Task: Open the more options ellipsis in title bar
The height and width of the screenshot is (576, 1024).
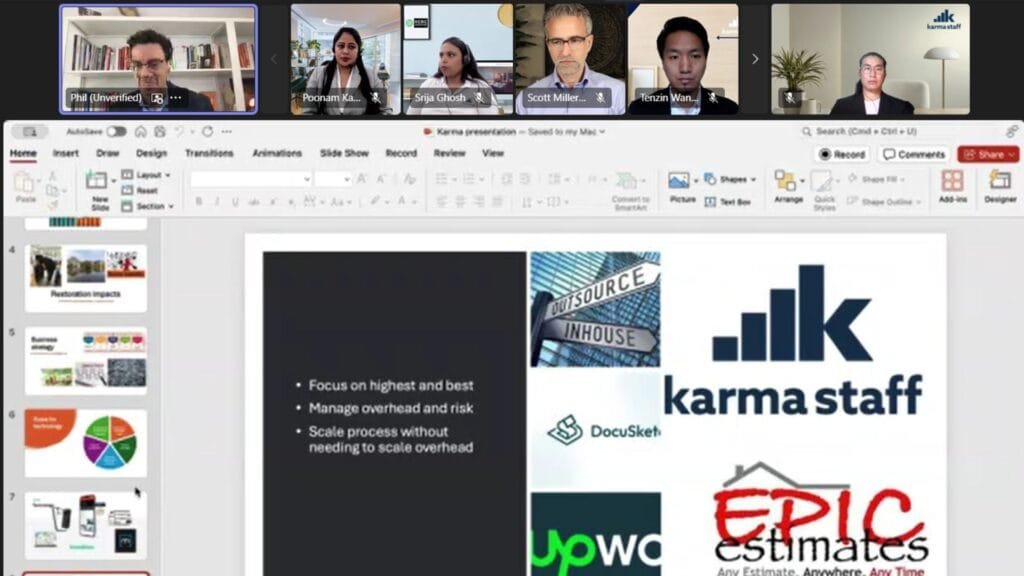Action: point(227,131)
